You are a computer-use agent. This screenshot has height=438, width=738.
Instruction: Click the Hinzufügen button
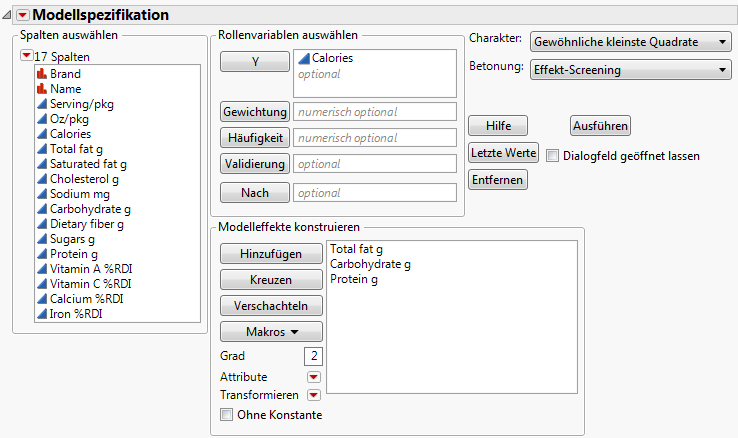pyautogui.click(x=271, y=255)
